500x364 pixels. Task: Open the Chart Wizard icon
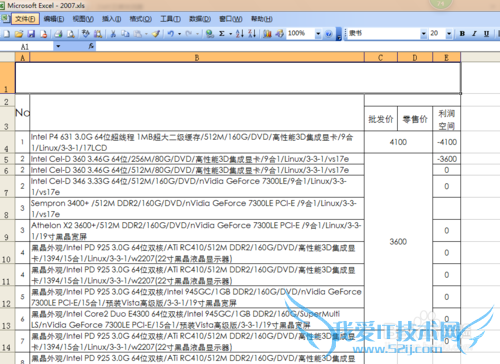click(x=267, y=34)
